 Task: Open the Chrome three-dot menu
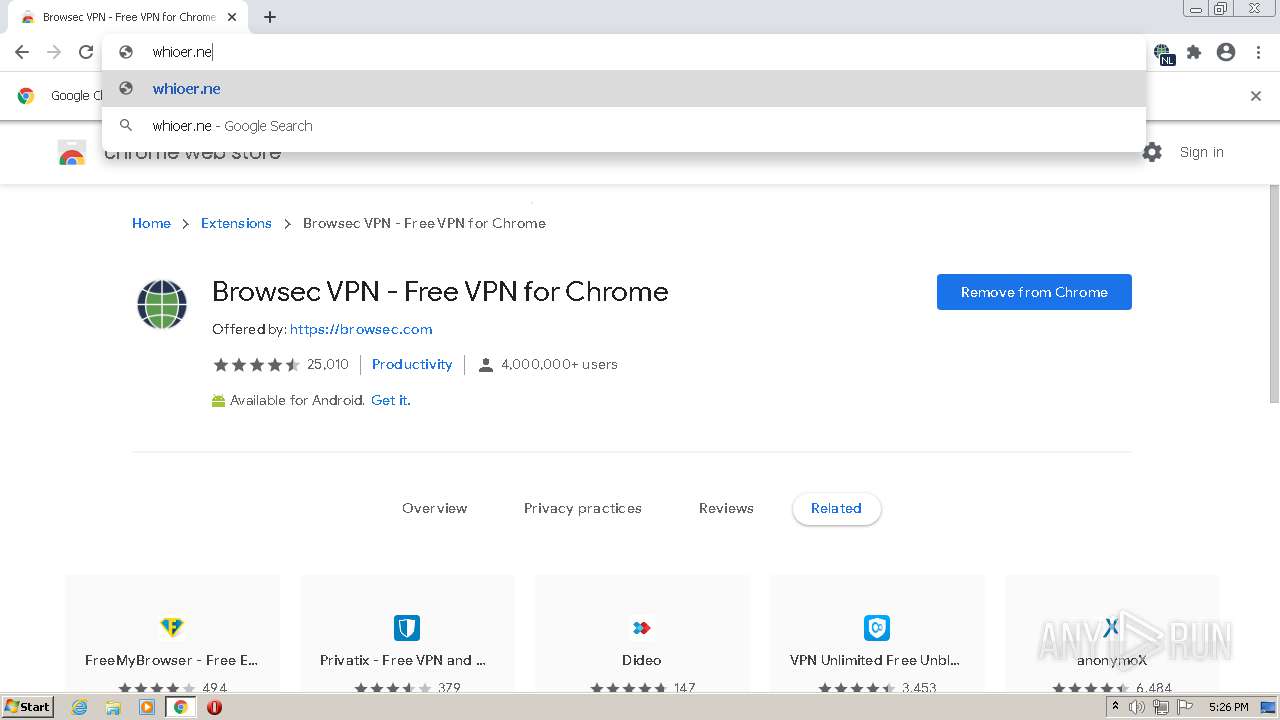point(1258,52)
